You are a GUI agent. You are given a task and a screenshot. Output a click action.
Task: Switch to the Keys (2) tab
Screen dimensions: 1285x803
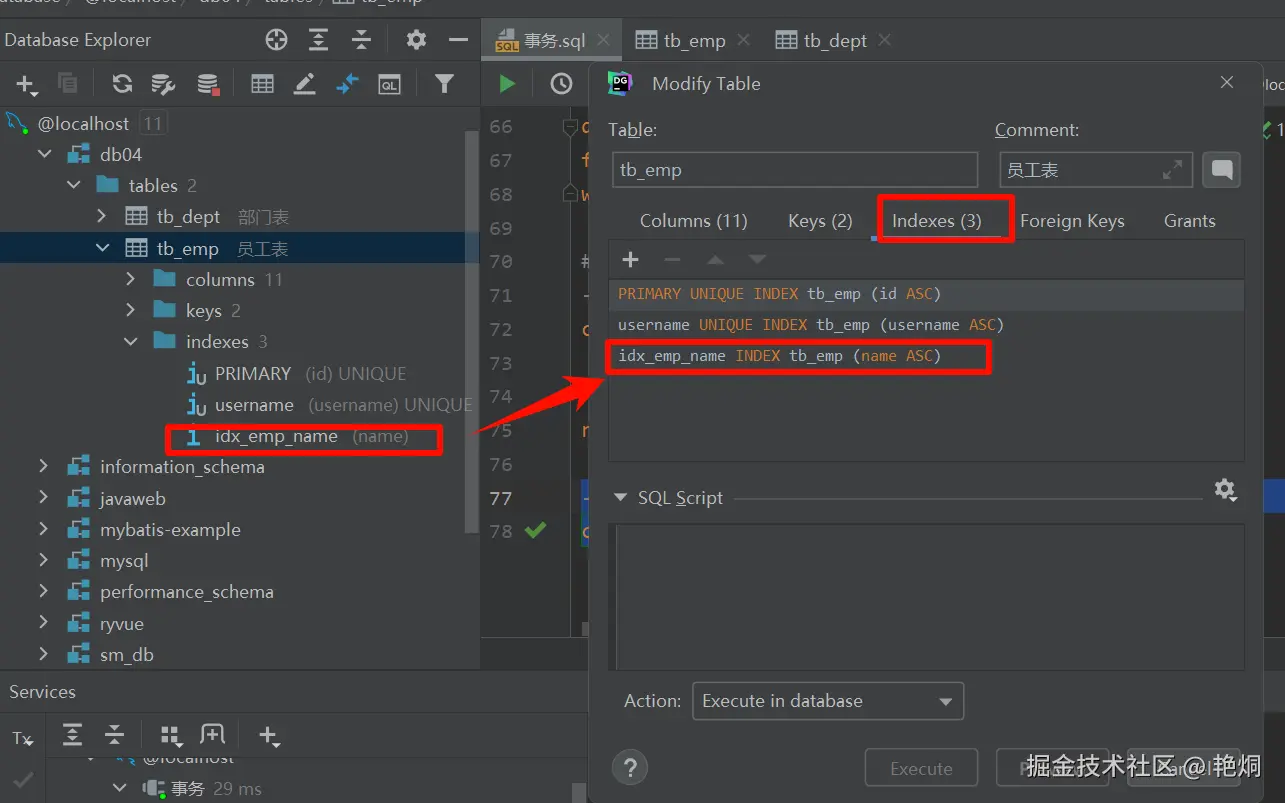coord(819,221)
